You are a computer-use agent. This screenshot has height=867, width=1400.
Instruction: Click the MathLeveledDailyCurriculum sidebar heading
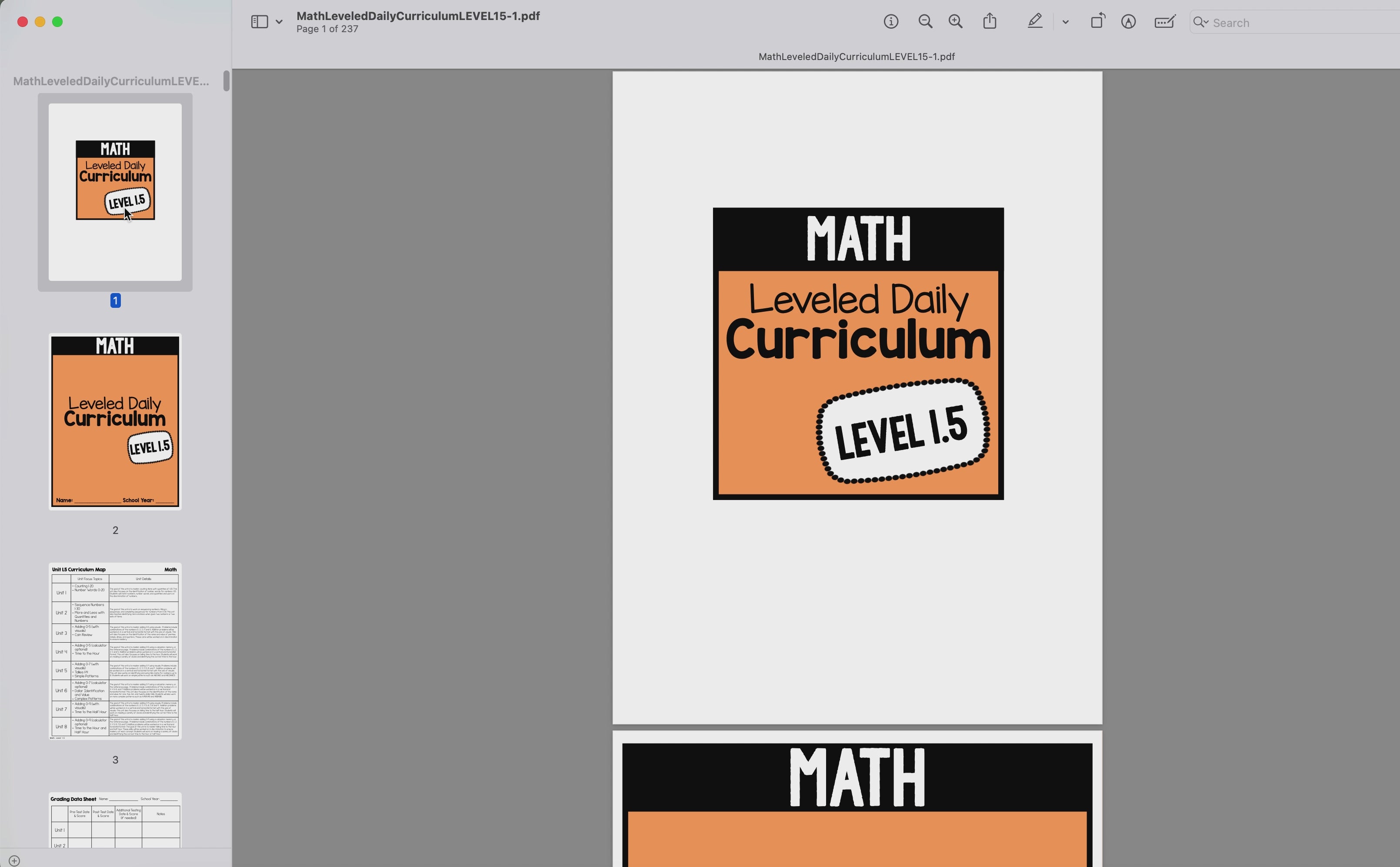110,81
